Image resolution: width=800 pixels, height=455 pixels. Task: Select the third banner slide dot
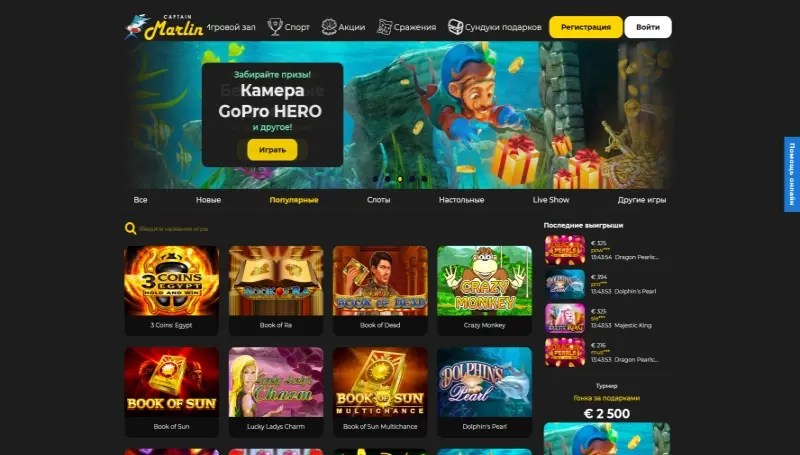click(x=400, y=179)
